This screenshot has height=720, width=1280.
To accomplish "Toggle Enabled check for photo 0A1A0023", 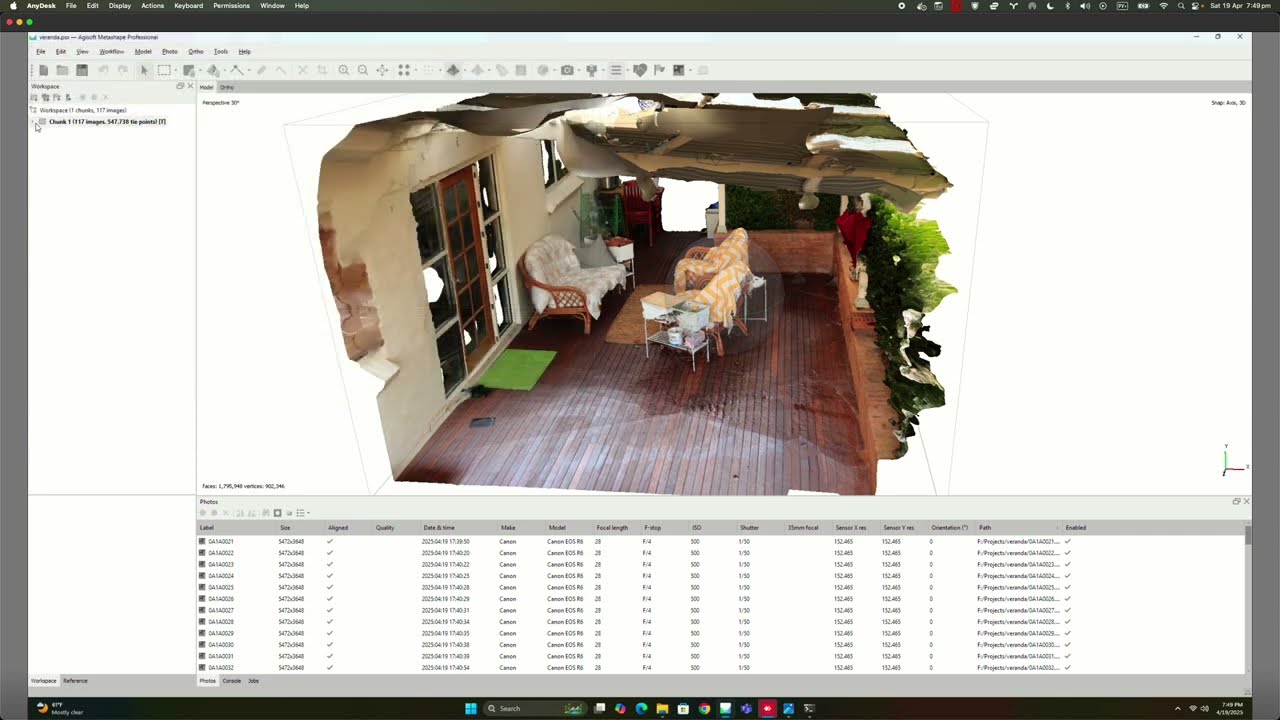I will [1068, 564].
